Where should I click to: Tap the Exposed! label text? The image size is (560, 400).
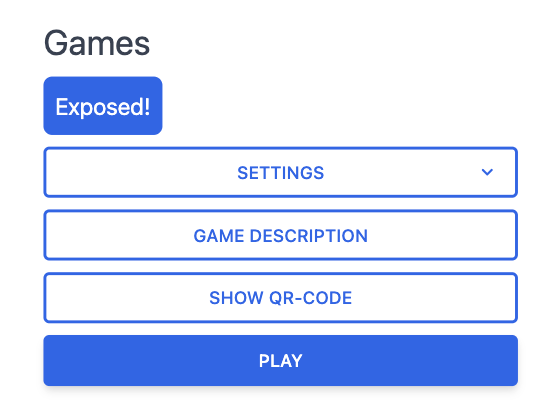point(103,107)
